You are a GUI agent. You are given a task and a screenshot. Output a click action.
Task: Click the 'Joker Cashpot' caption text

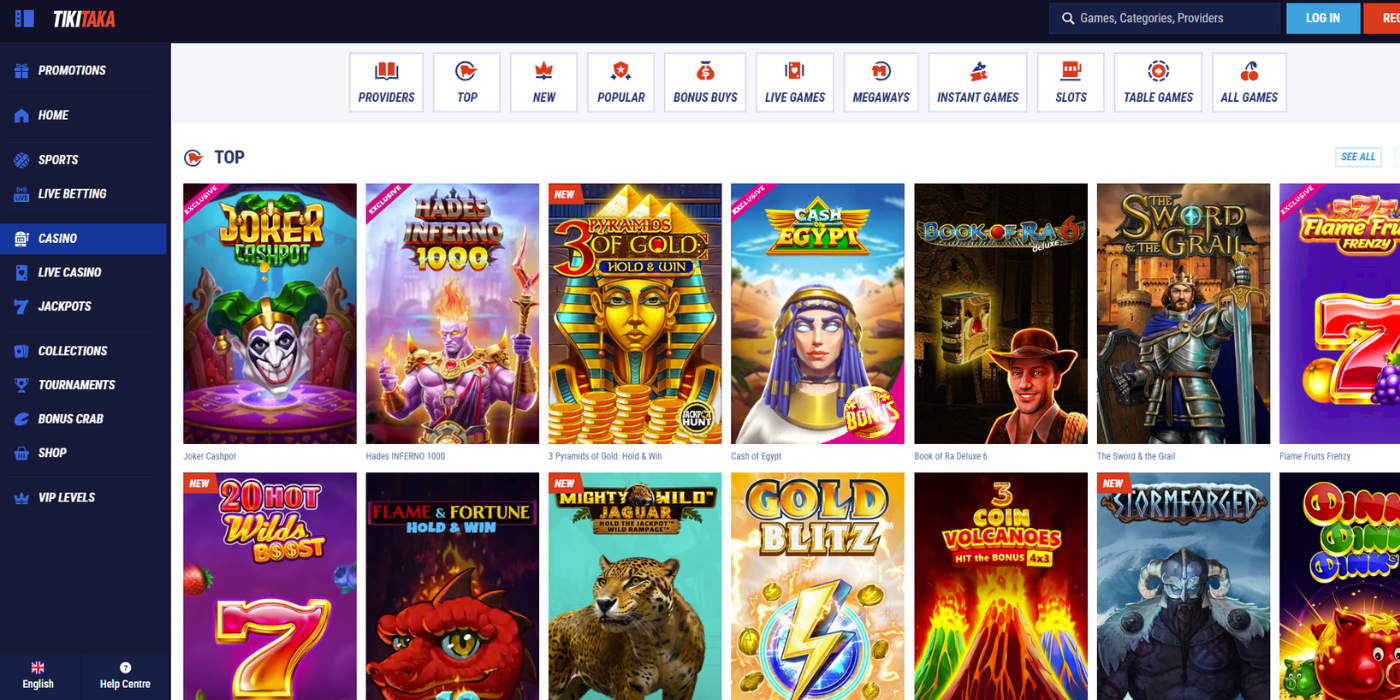[210, 457]
